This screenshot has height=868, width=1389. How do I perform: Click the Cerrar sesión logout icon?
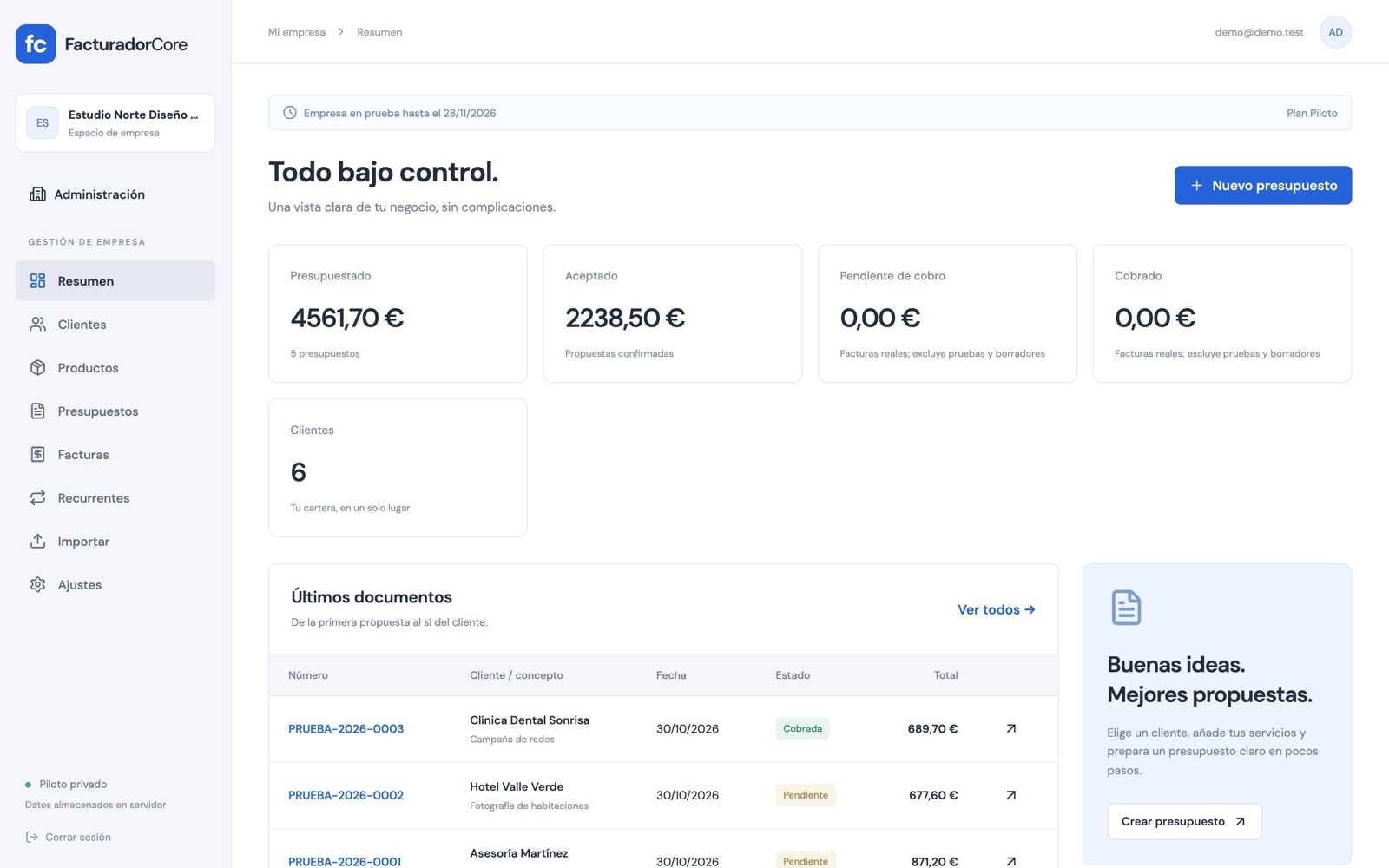click(x=32, y=837)
